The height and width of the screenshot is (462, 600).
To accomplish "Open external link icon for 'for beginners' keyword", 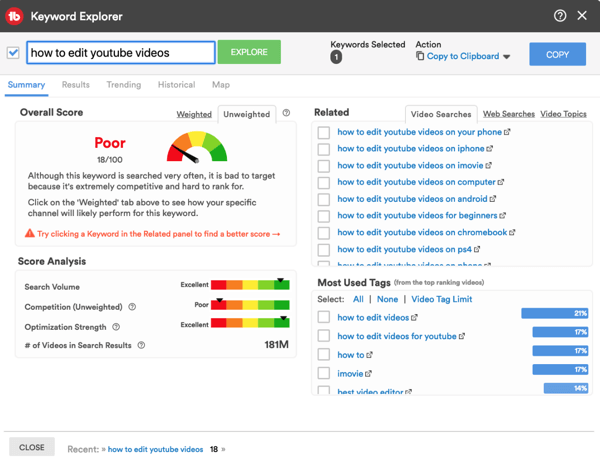I will click(502, 215).
